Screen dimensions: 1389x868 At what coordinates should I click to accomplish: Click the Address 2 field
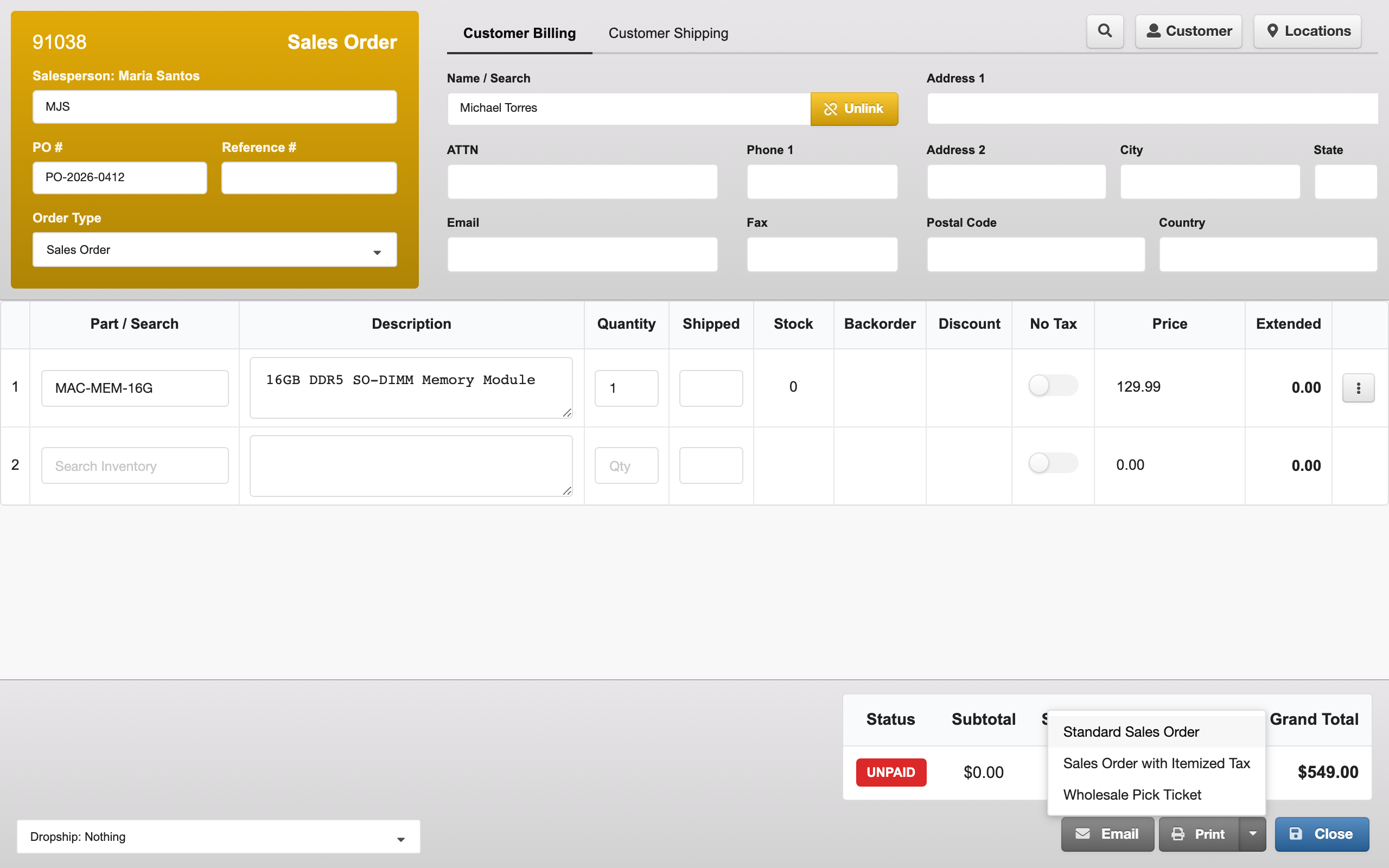click(x=1016, y=182)
